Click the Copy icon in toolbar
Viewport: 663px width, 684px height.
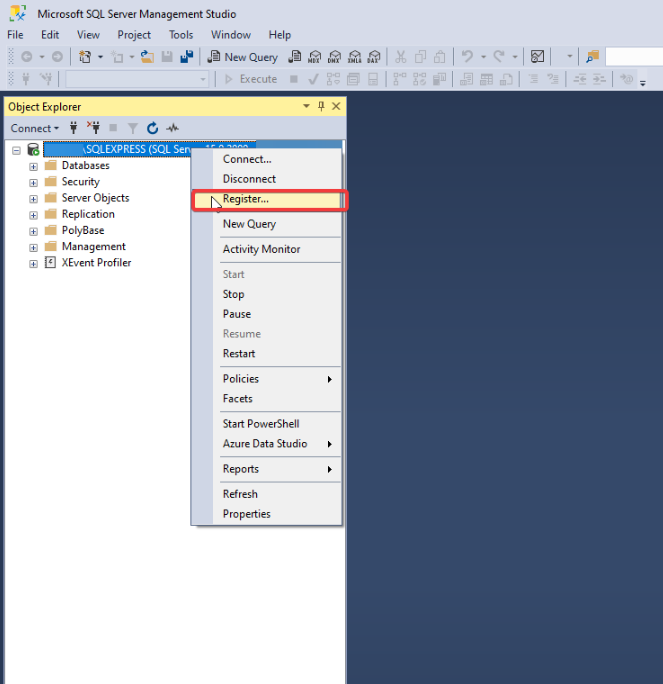click(420, 57)
